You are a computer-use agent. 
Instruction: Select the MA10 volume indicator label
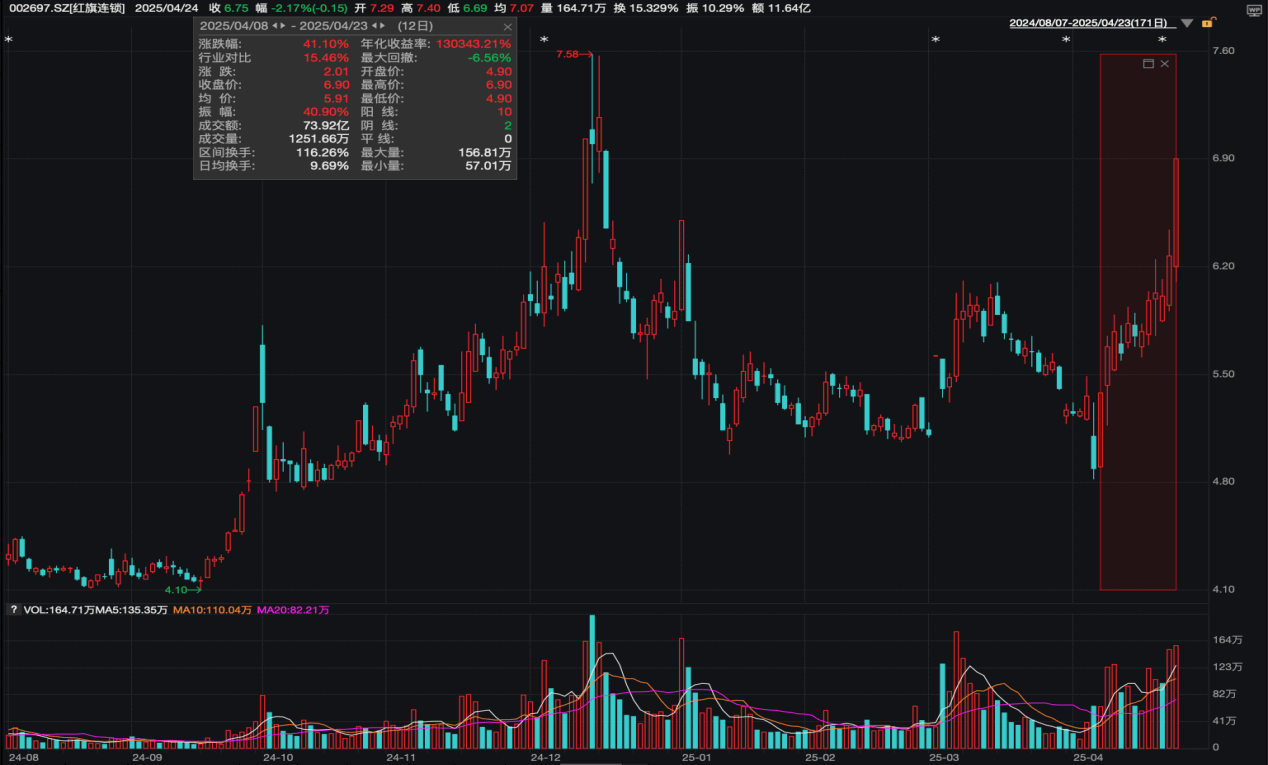coord(212,609)
